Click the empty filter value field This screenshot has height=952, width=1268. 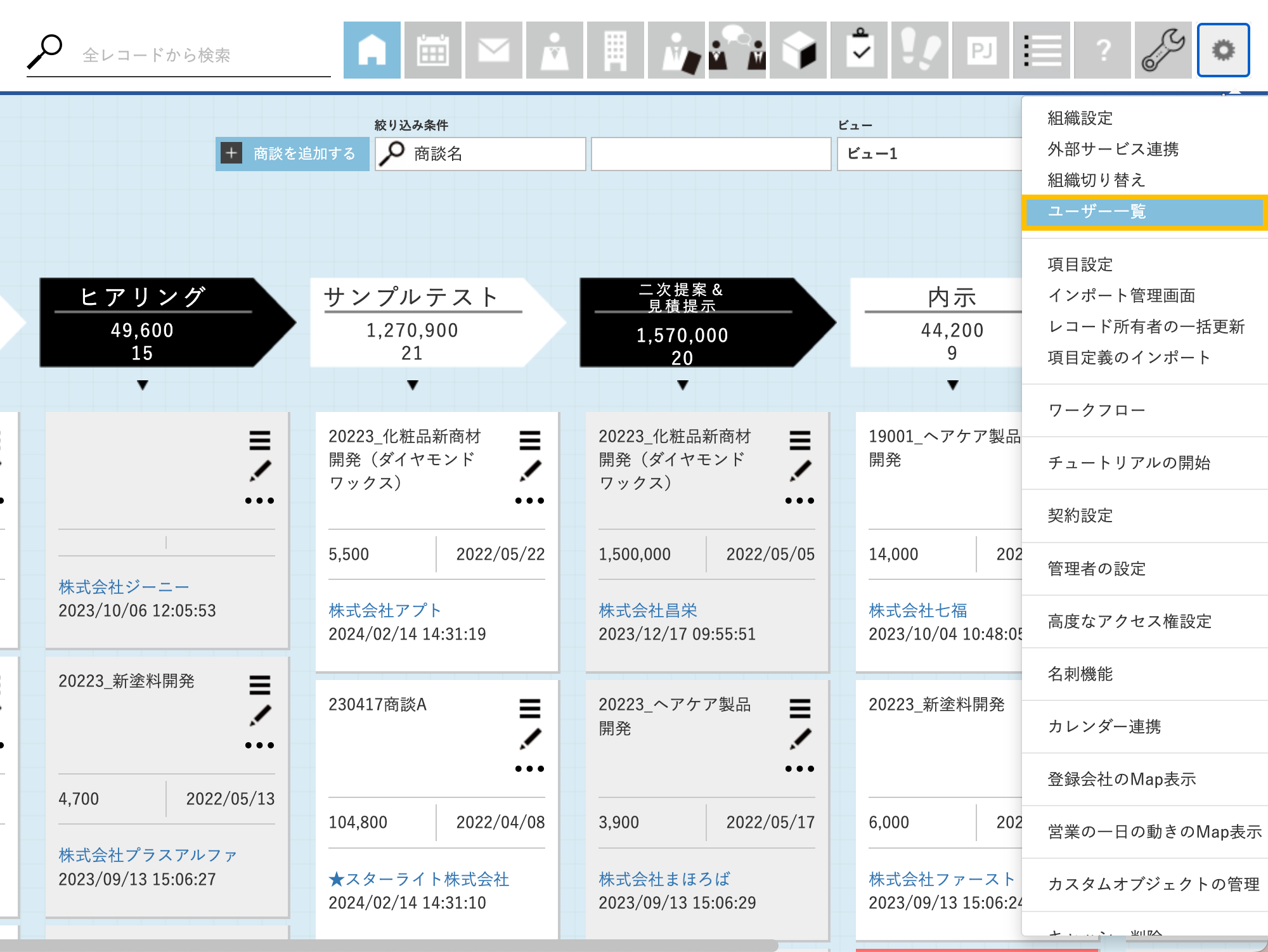(x=711, y=153)
